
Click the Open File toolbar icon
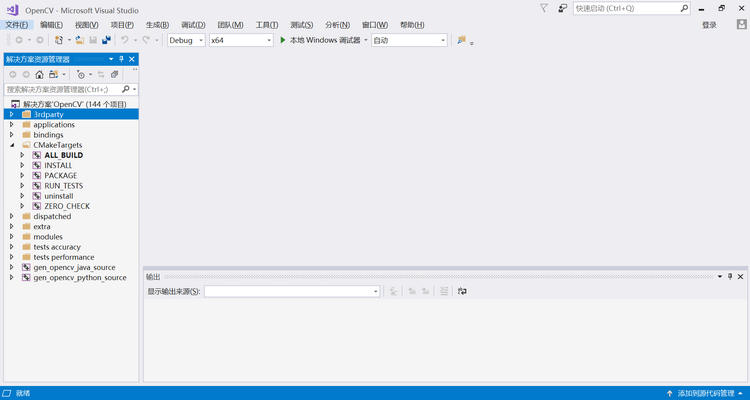[x=80, y=40]
